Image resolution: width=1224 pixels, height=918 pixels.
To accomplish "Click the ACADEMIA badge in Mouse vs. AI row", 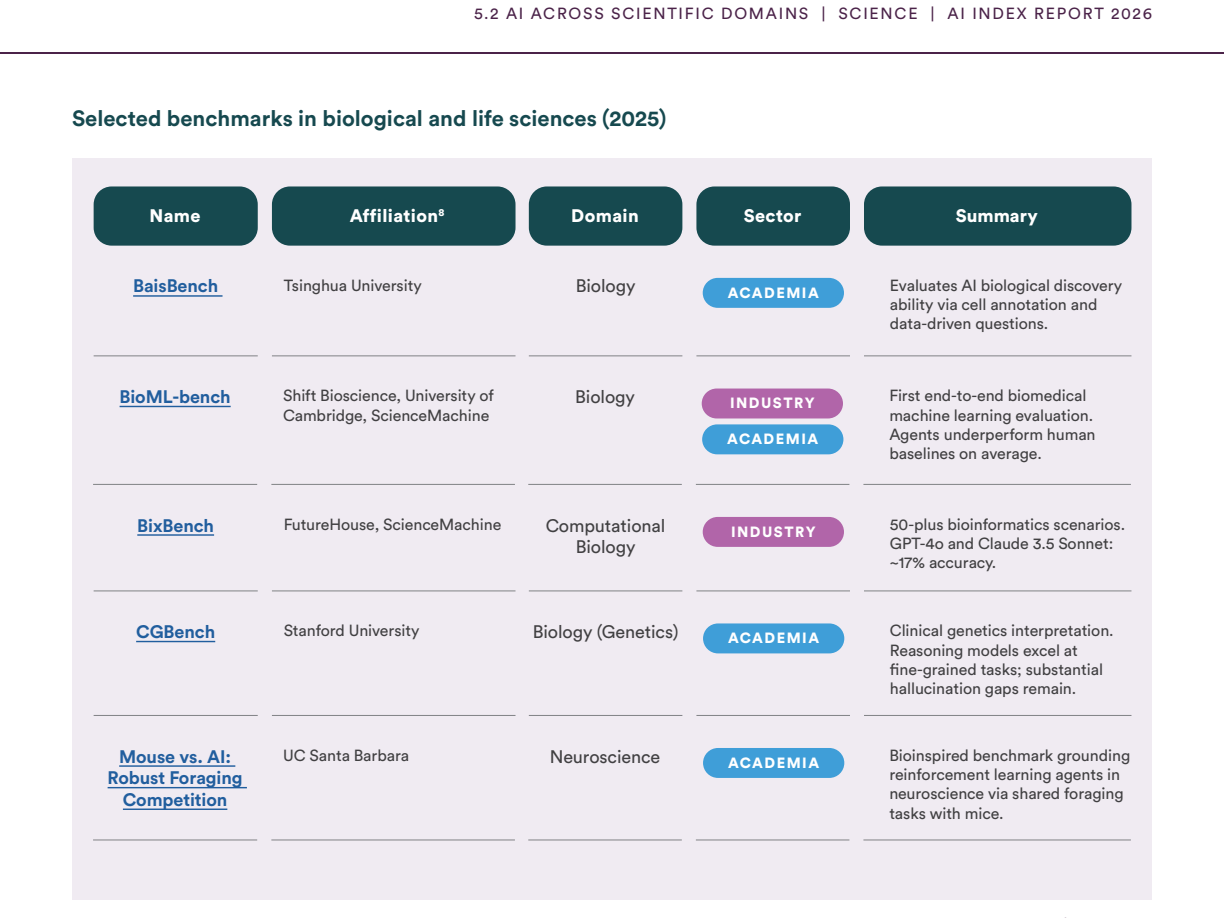I will pyautogui.click(x=773, y=763).
